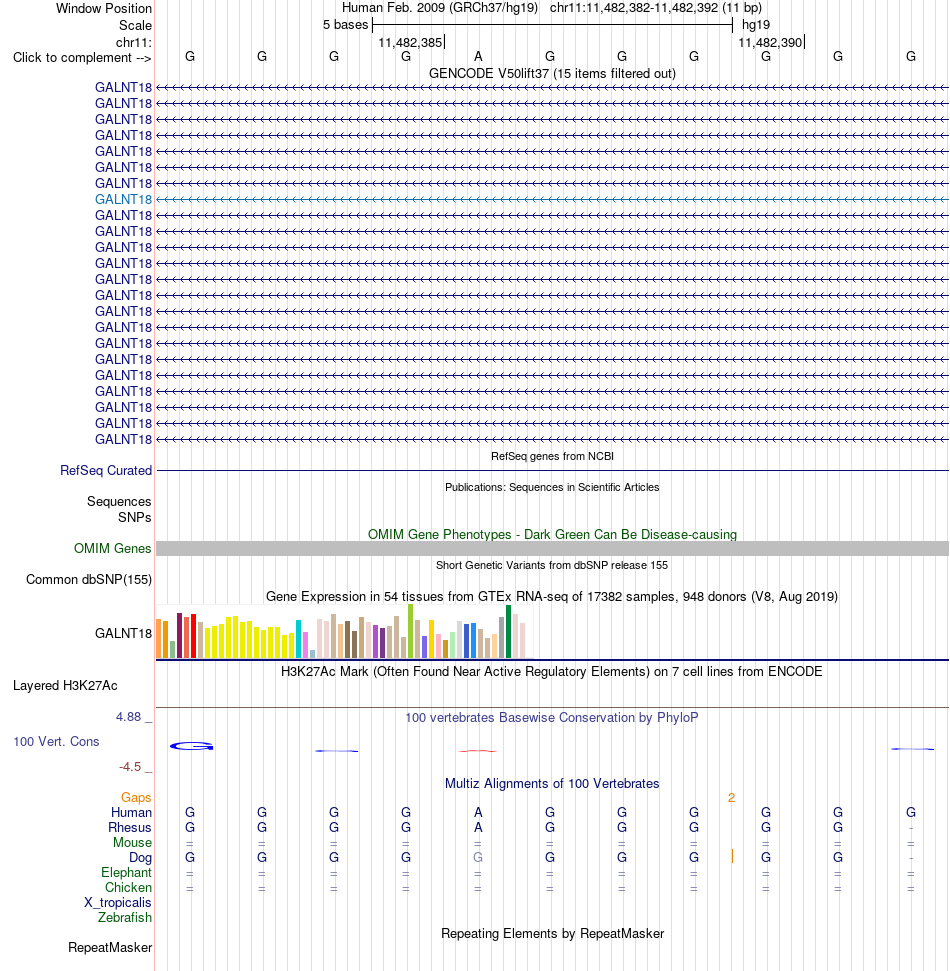
Task: Click the dark green GTEx expression bar
Action: 508,632
